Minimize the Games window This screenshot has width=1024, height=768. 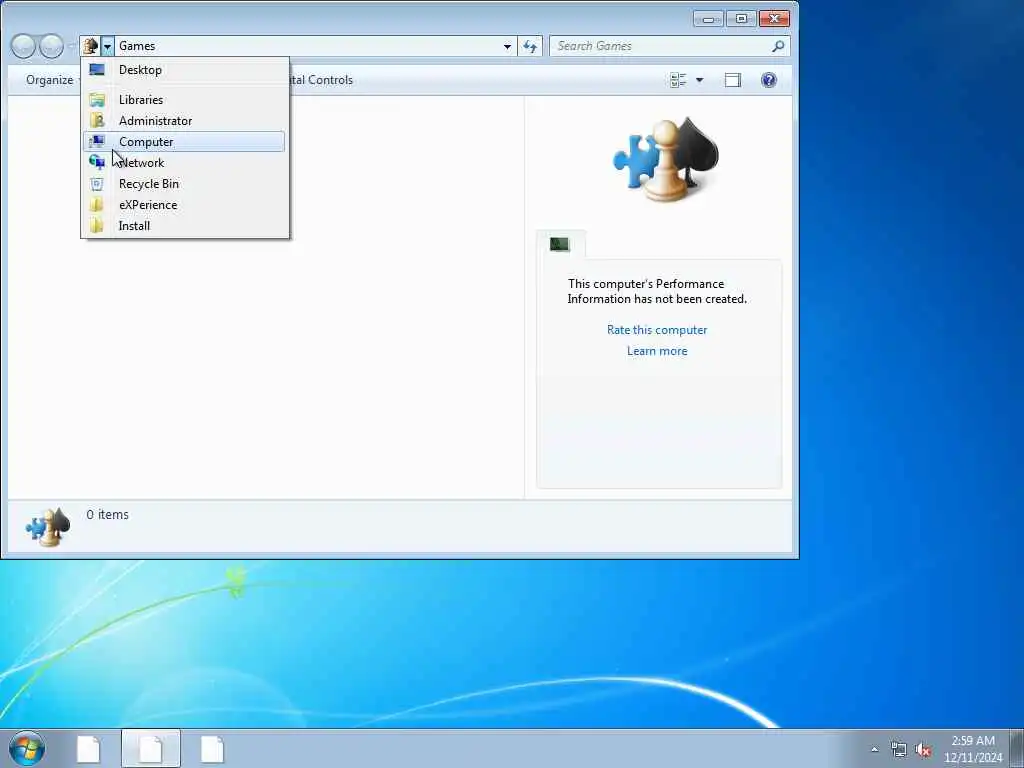pos(709,19)
